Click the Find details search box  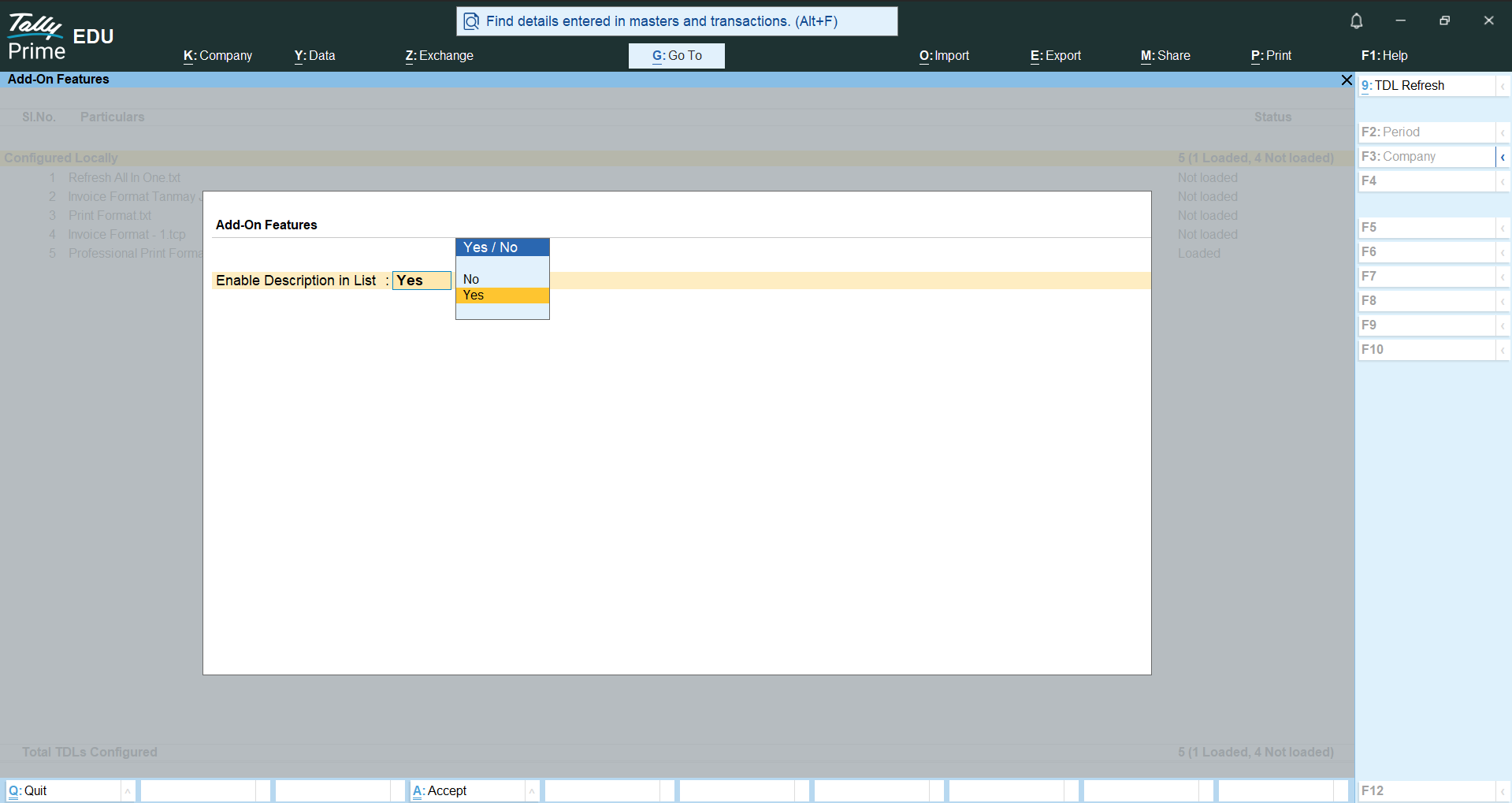pyautogui.click(x=677, y=21)
